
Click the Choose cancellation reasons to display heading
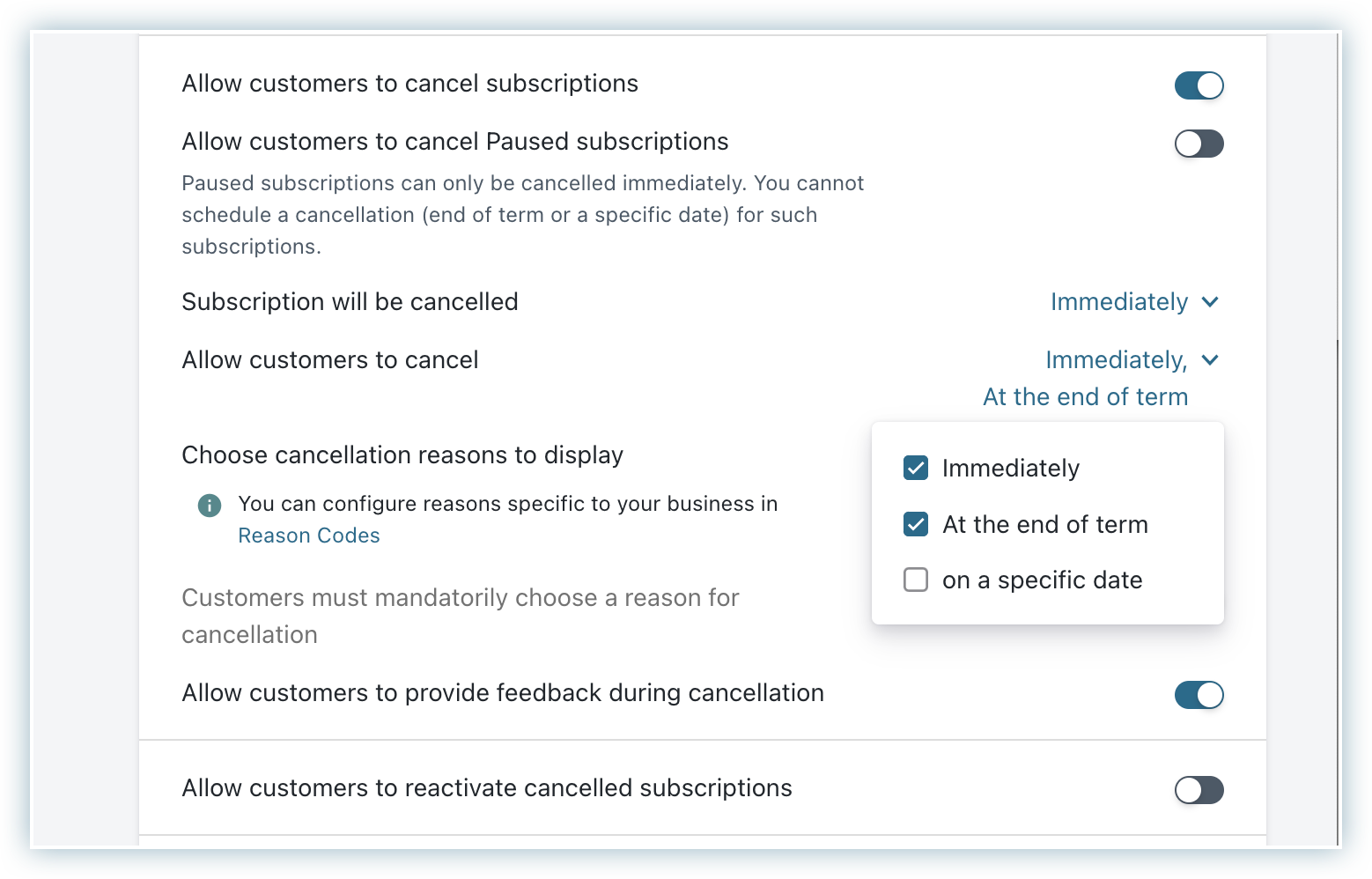point(402,455)
